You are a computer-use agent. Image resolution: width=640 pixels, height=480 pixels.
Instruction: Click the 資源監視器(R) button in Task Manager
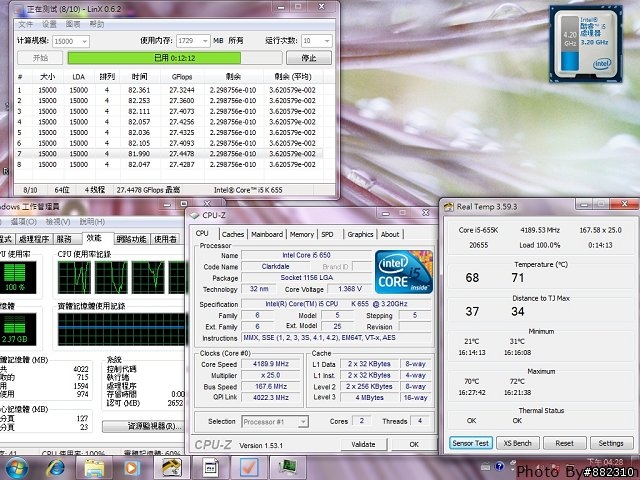coord(143,426)
